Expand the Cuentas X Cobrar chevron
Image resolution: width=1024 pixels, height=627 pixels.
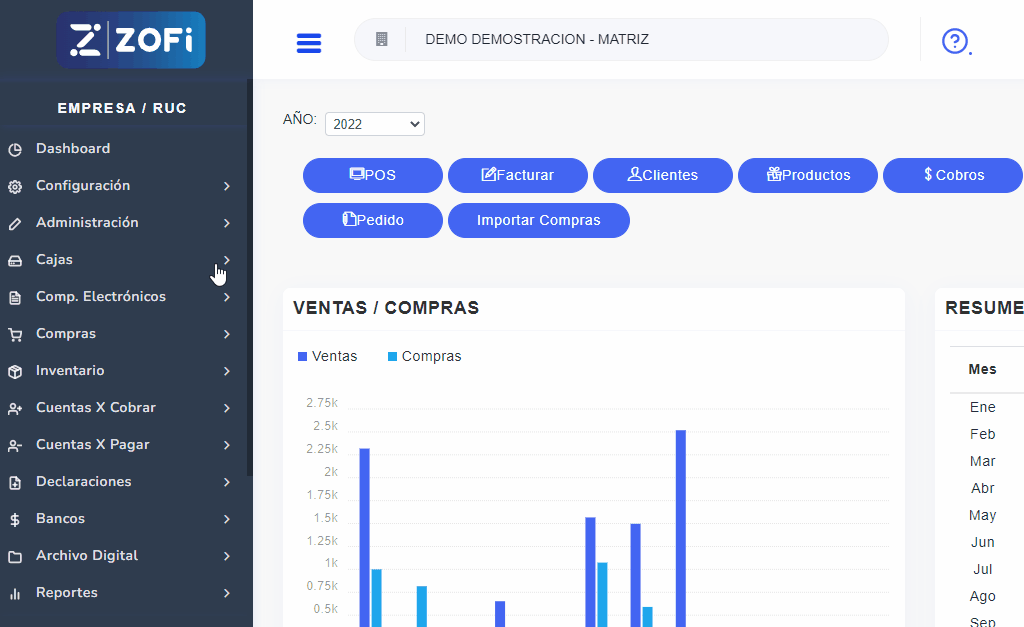(x=227, y=409)
